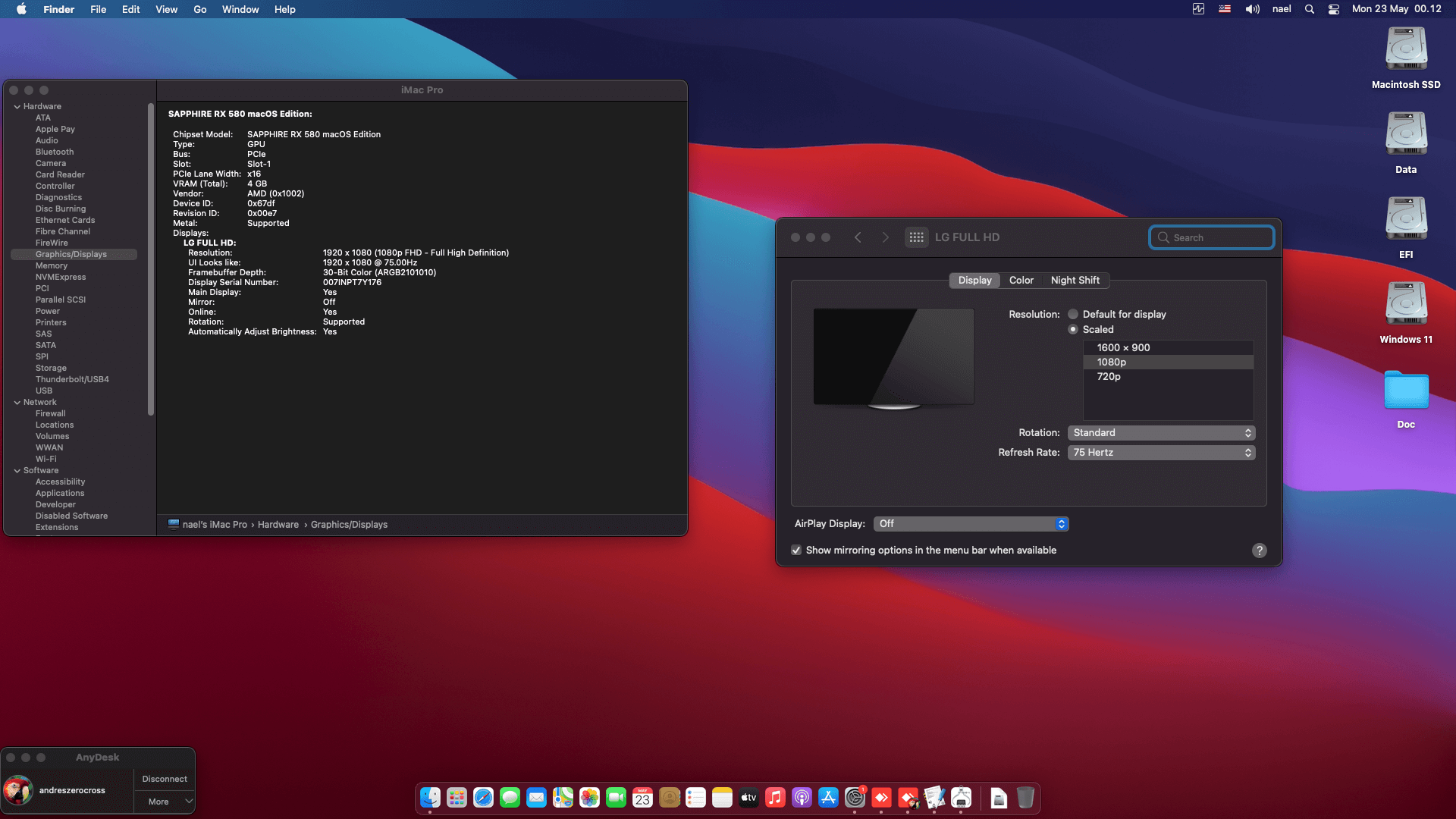Open Spotlight search from the menu bar
This screenshot has width=1456, height=819.
[1308, 9]
